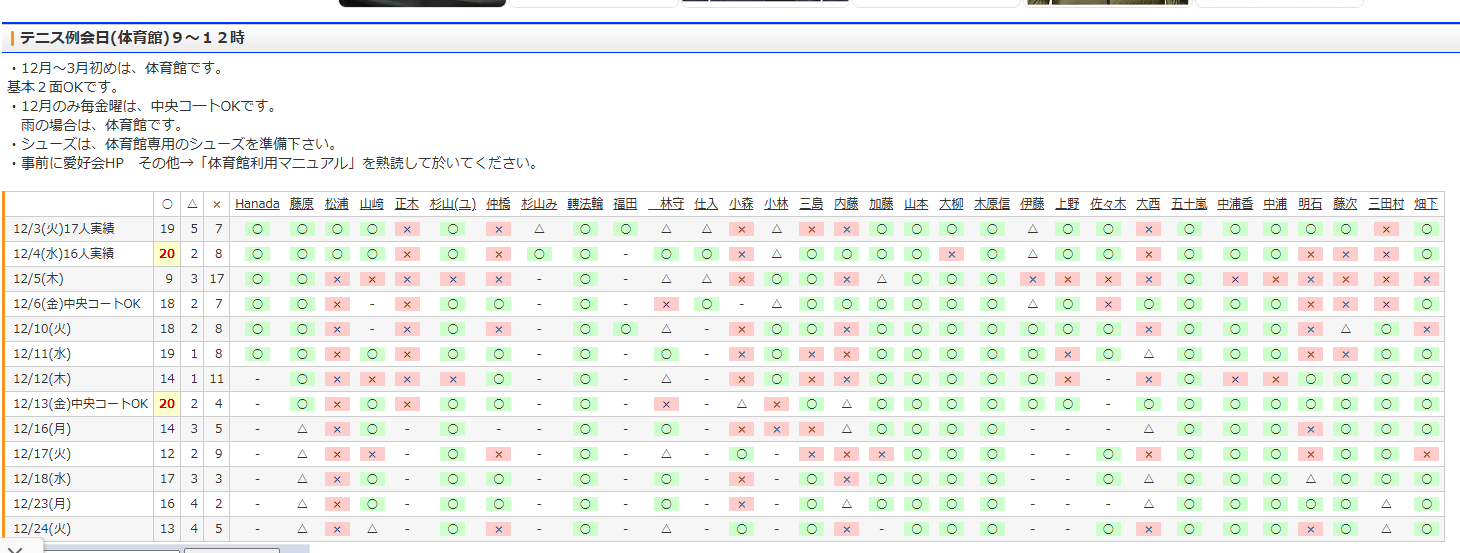Click 小林's × mark on 12/13
The width and height of the screenshot is (1460, 553).
776,404
